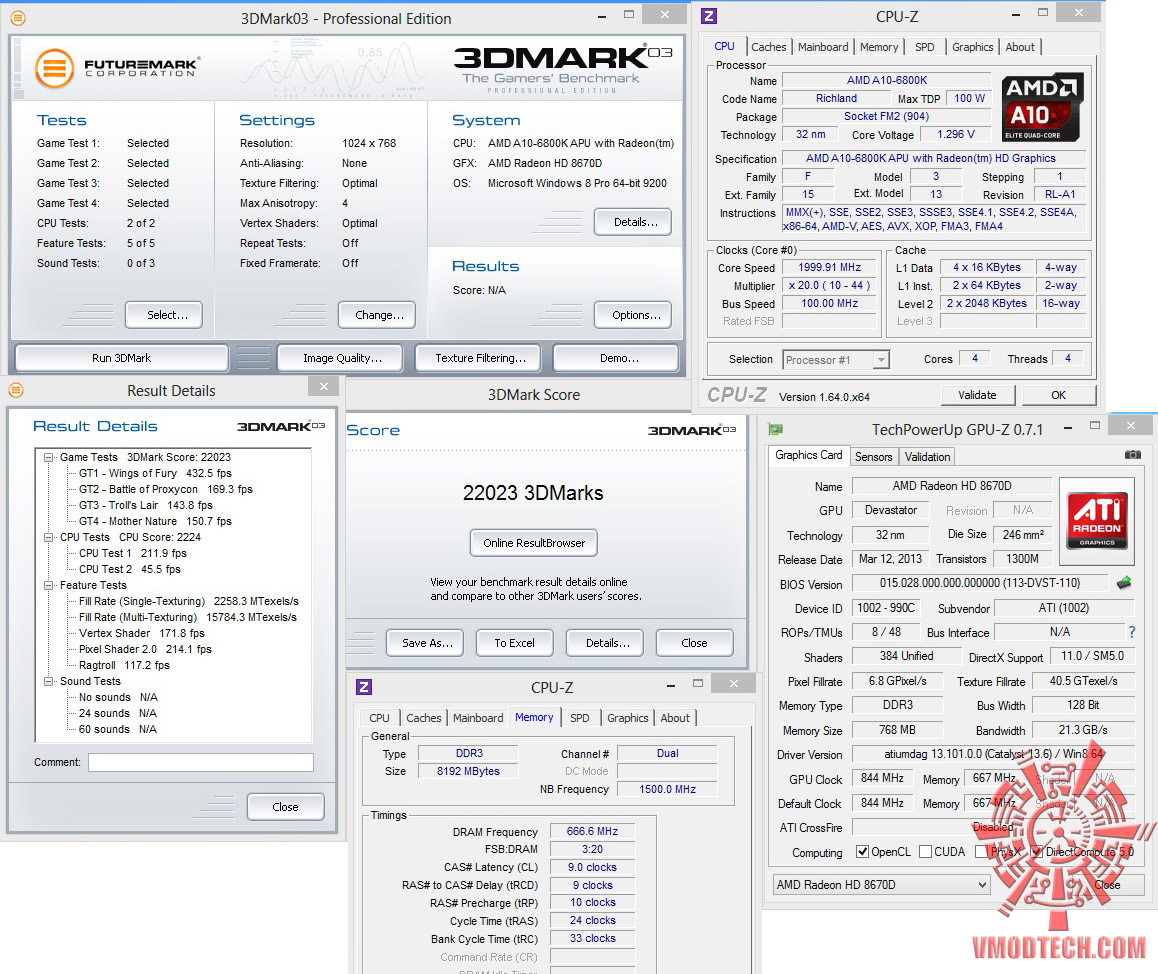Switch to Caches tab in top CPU-Z
1158x974 pixels.
769,47
